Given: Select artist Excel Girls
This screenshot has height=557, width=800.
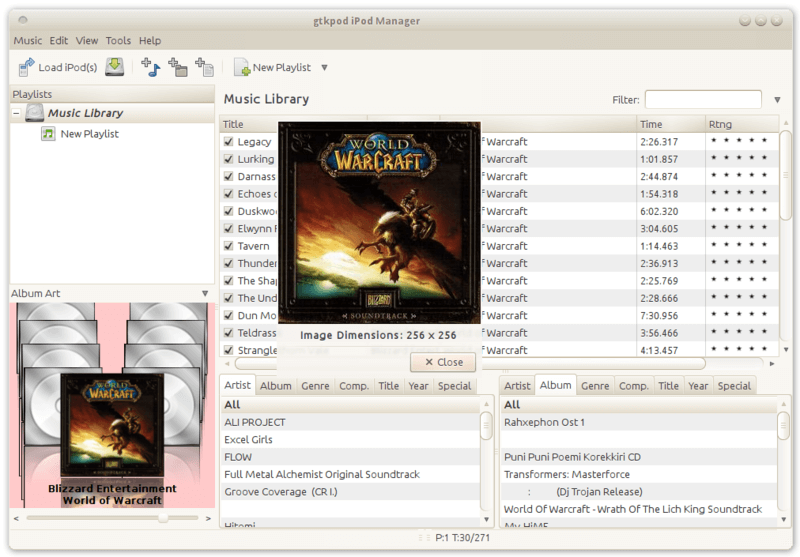Looking at the screenshot, I should tap(351, 440).
